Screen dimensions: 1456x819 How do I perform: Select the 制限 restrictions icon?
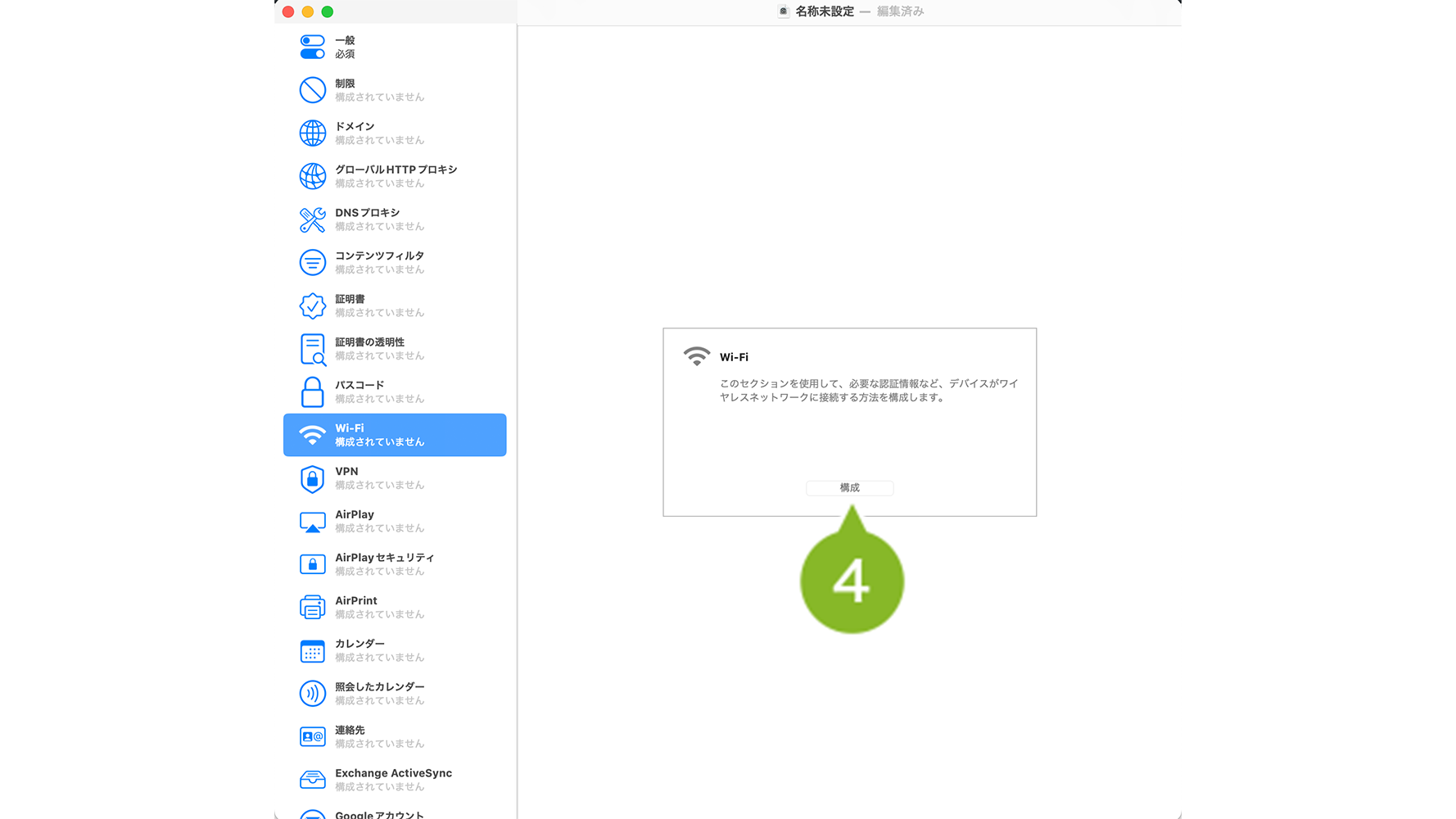pyautogui.click(x=312, y=90)
